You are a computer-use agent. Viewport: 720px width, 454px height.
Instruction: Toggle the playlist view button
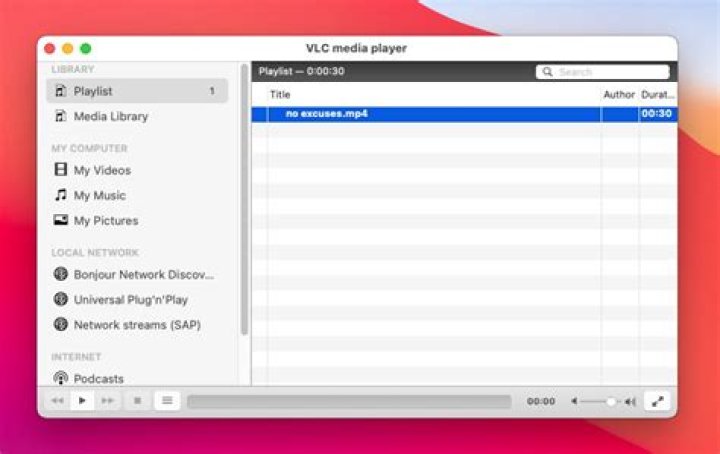(x=167, y=401)
